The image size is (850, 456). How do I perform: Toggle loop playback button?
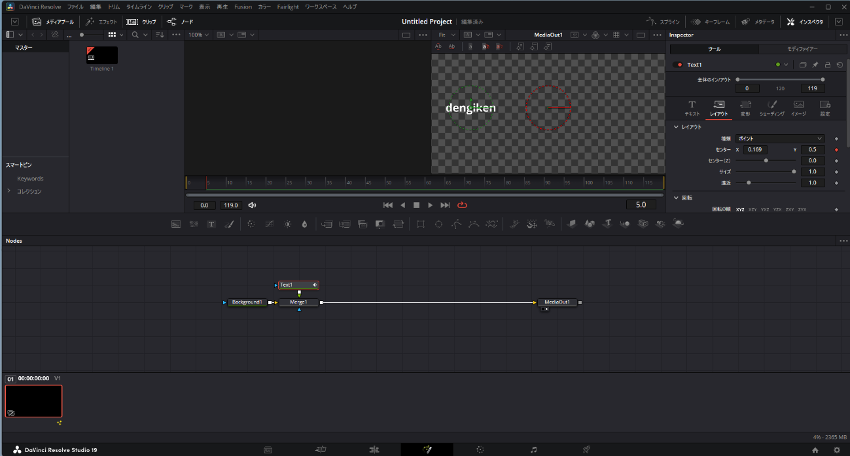pyautogui.click(x=462, y=205)
